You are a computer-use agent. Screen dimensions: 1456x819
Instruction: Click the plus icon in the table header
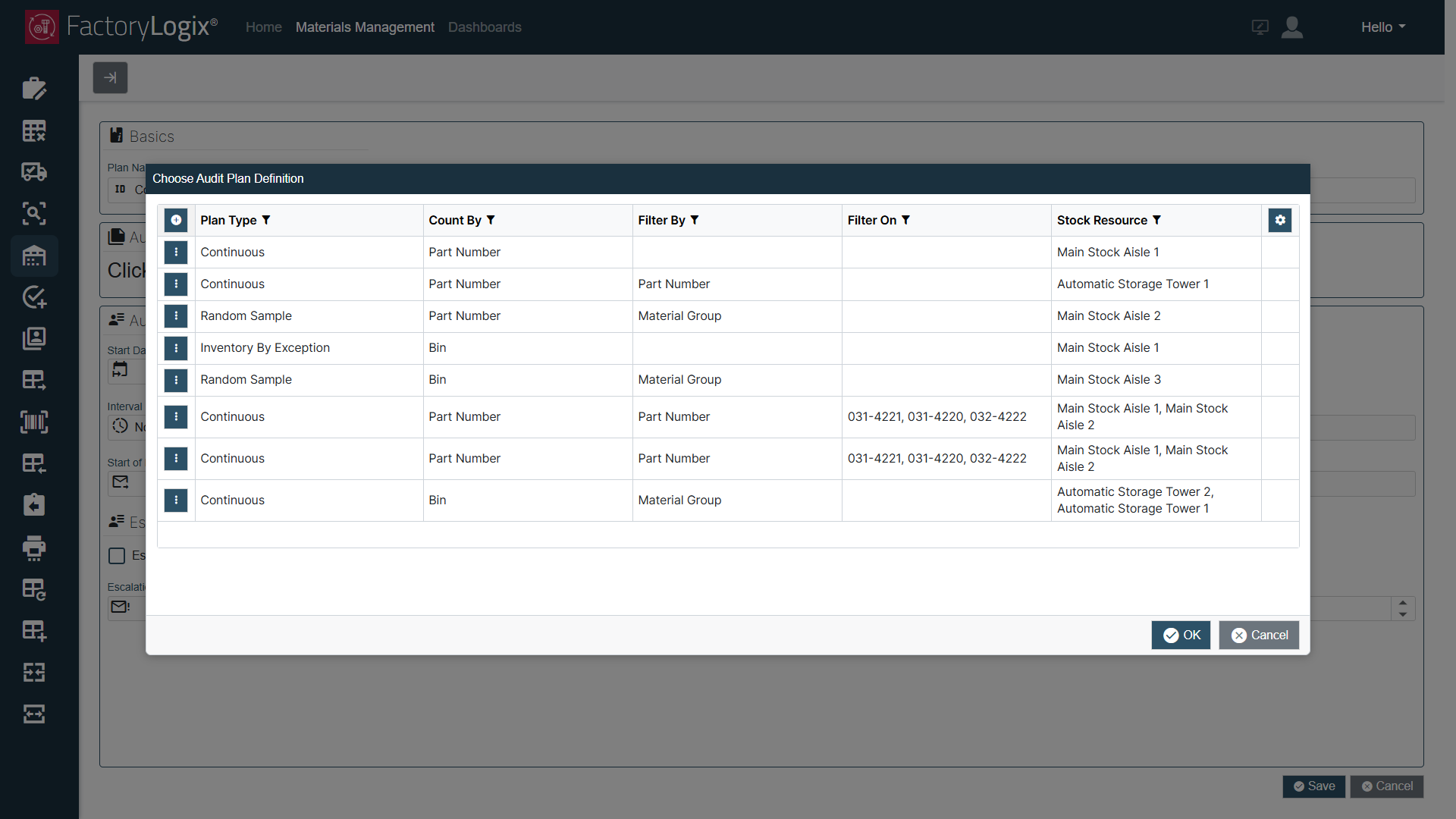(175, 220)
